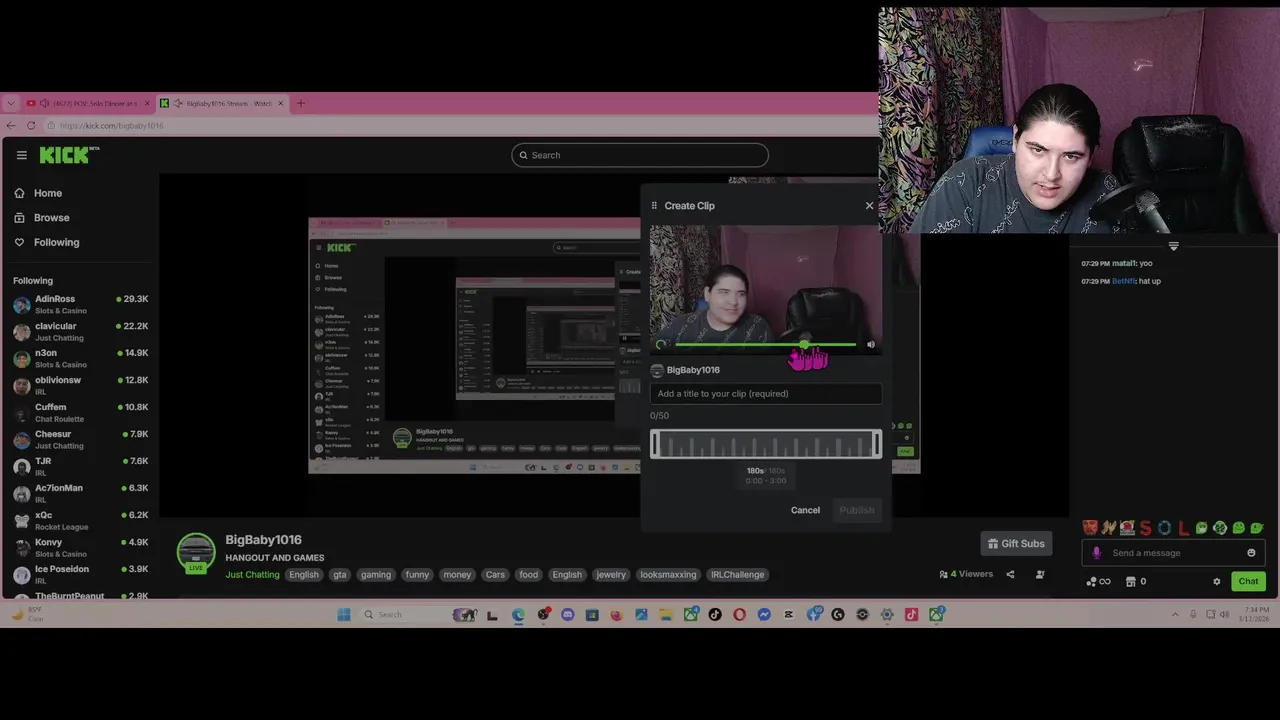Click the share stream icon

pos(1010,574)
